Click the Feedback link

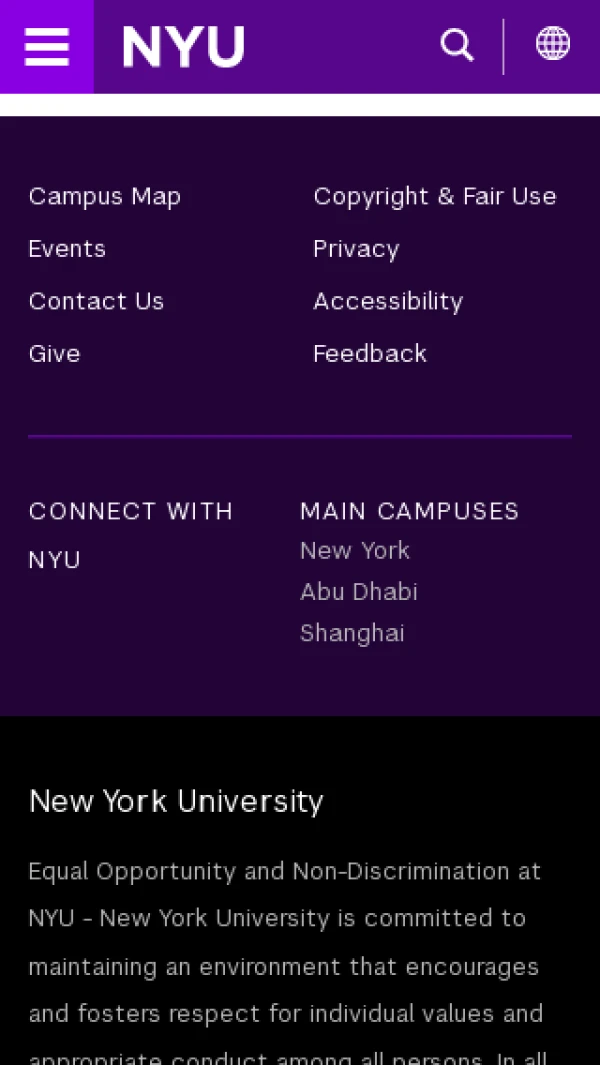pyautogui.click(x=370, y=354)
